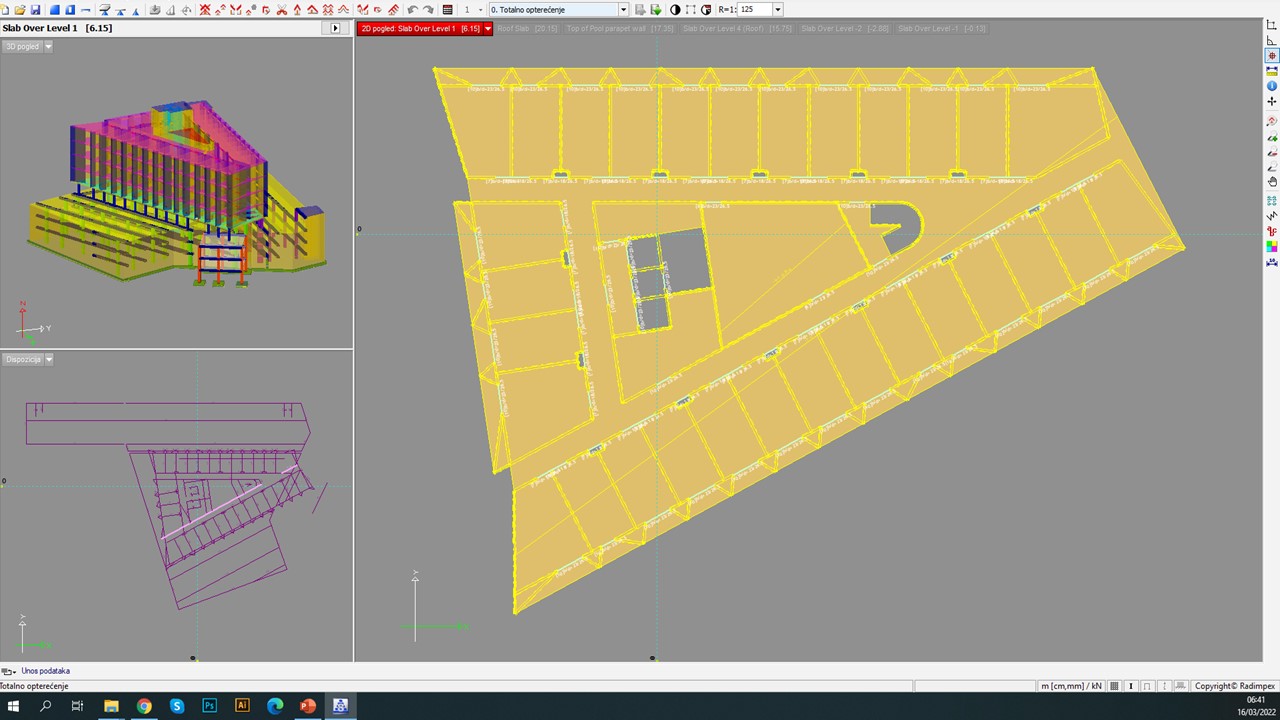The image size is (1280, 720).
Task: Toggle the grid icon in status bar
Action: point(1115,686)
